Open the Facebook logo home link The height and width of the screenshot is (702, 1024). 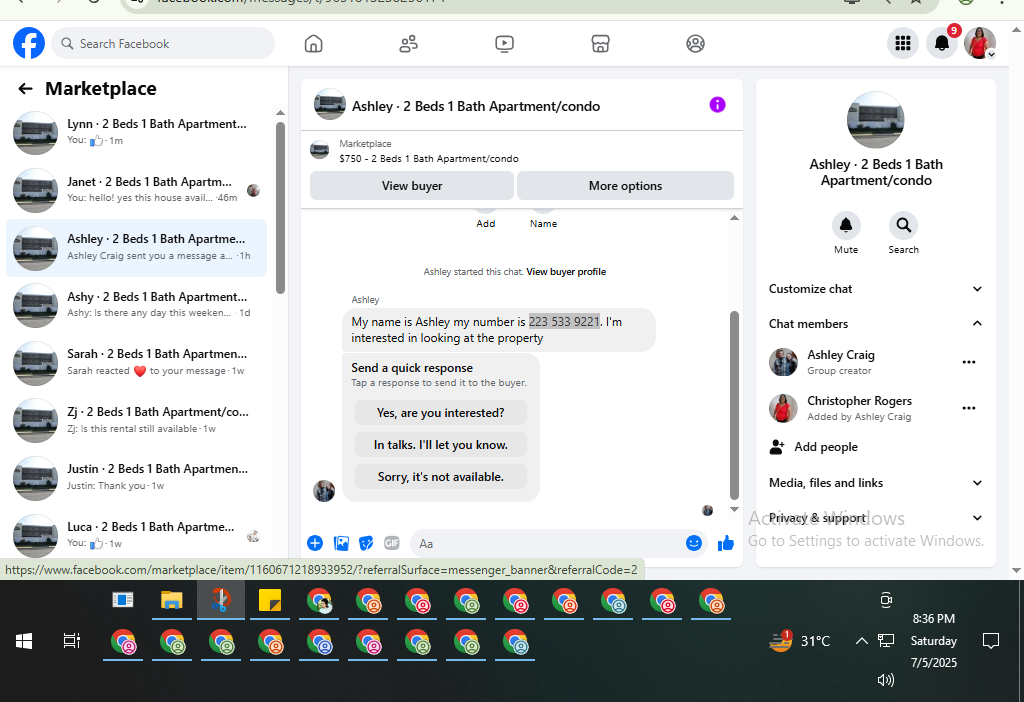click(x=29, y=43)
